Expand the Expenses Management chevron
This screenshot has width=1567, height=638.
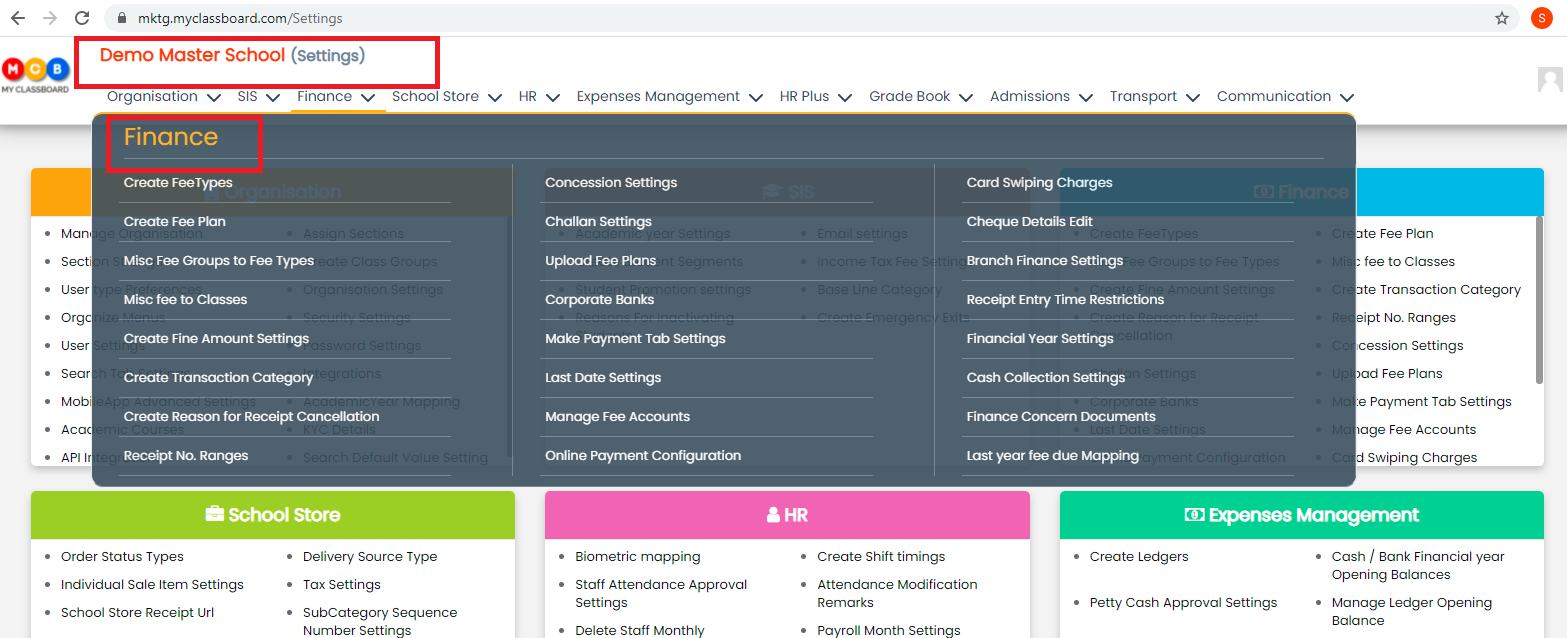[757, 98]
